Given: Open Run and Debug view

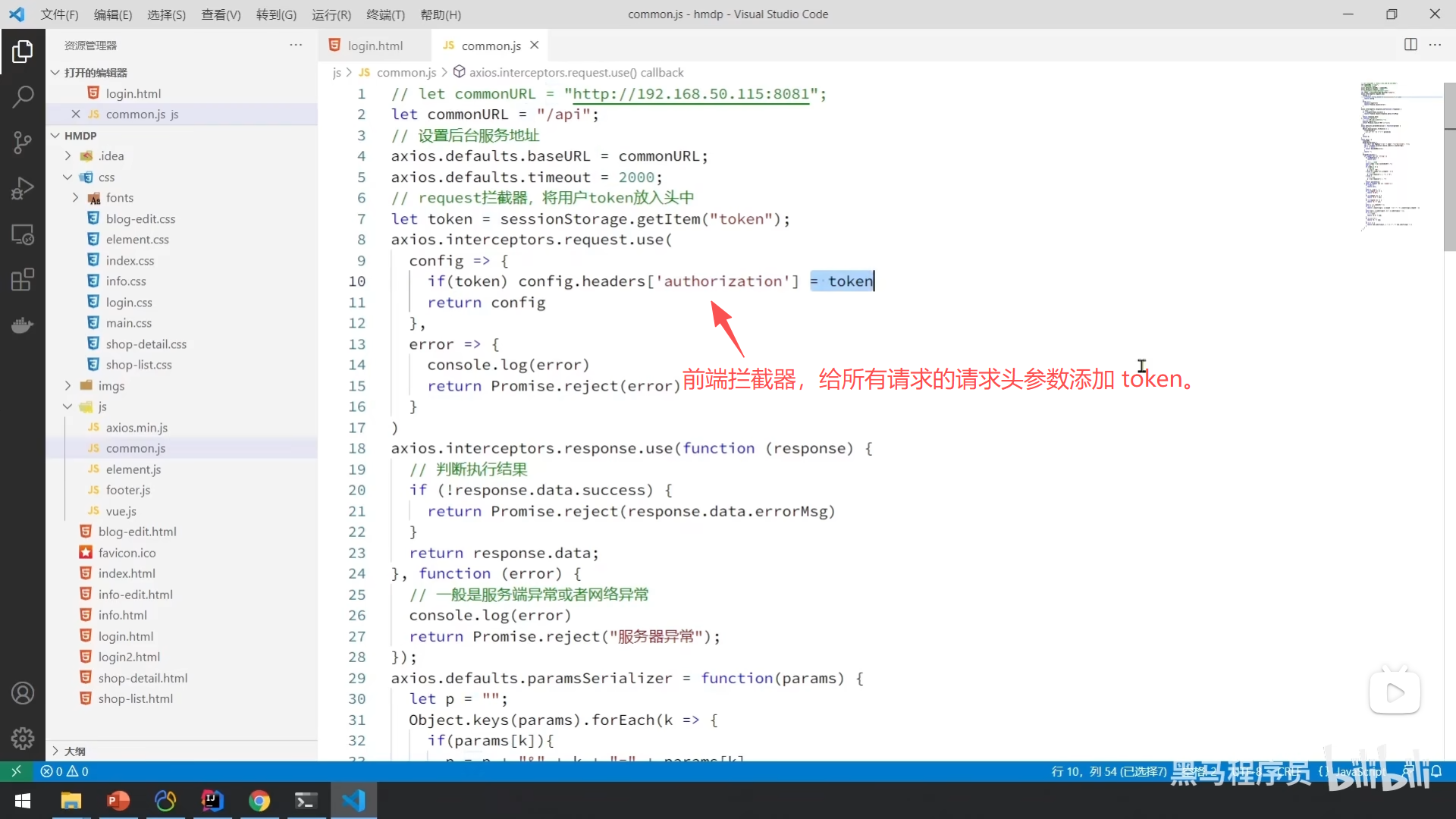Looking at the screenshot, I should (23, 188).
